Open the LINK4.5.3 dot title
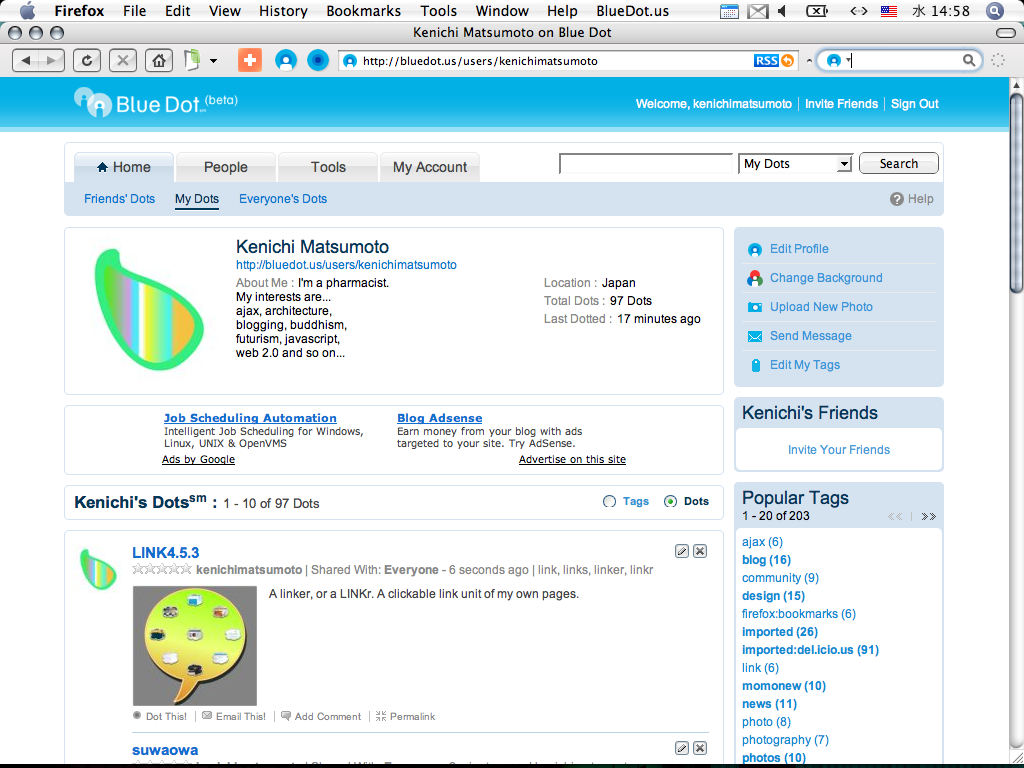 pos(165,553)
